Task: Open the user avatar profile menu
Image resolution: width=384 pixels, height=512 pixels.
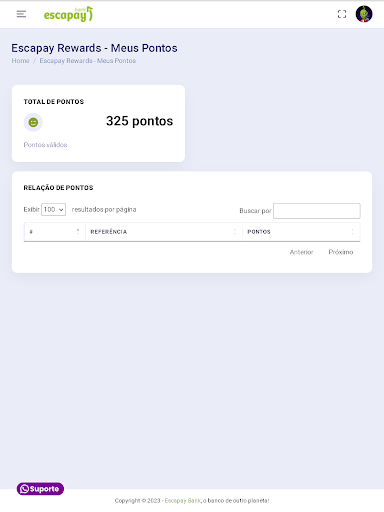Action: [364, 14]
